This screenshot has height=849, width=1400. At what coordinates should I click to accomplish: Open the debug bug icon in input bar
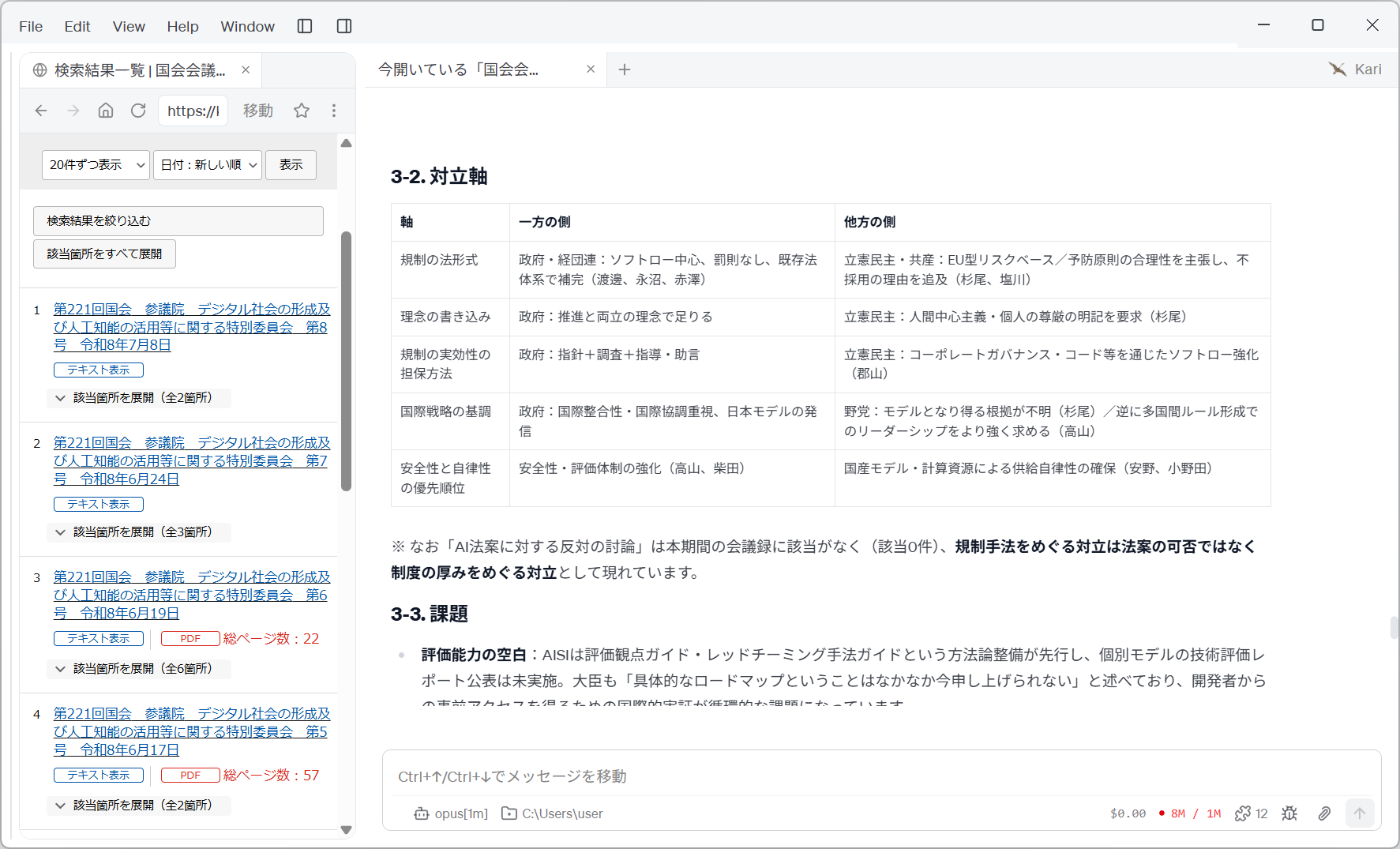tap(1289, 813)
